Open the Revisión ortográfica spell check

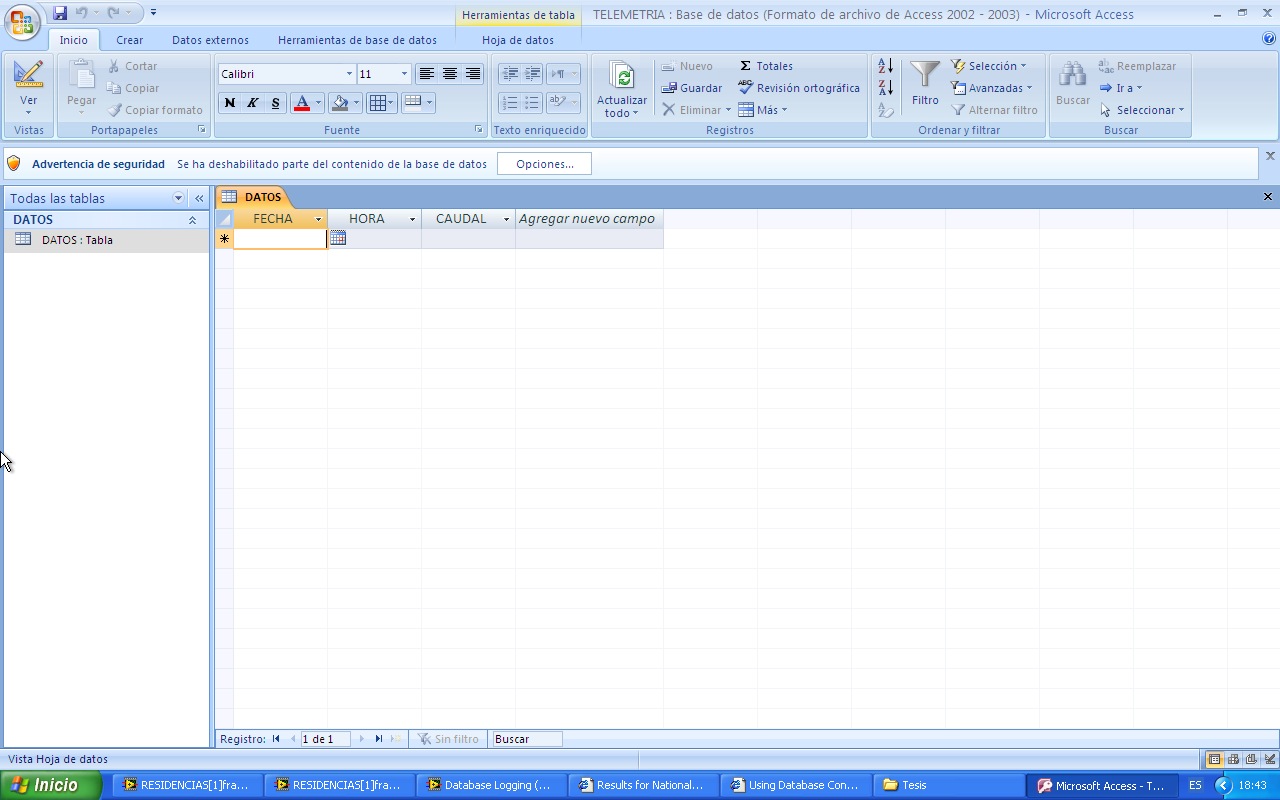(x=798, y=88)
